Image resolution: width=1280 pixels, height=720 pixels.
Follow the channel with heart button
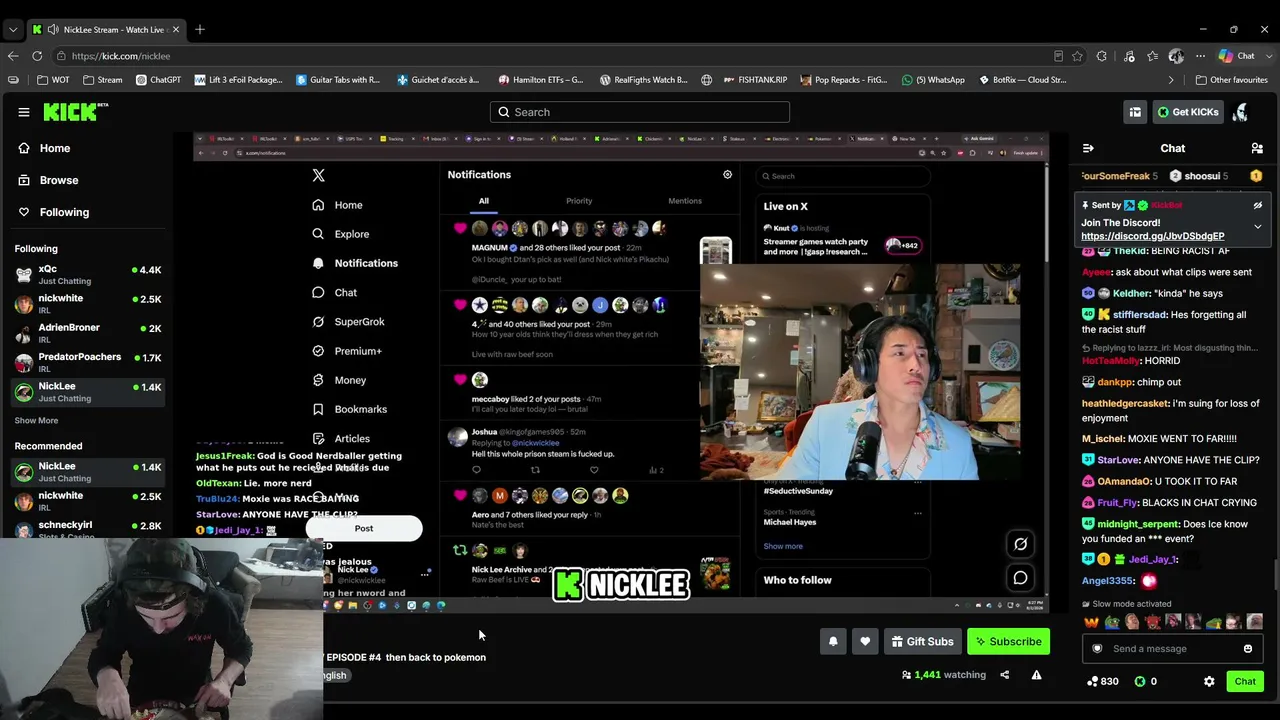pos(865,641)
